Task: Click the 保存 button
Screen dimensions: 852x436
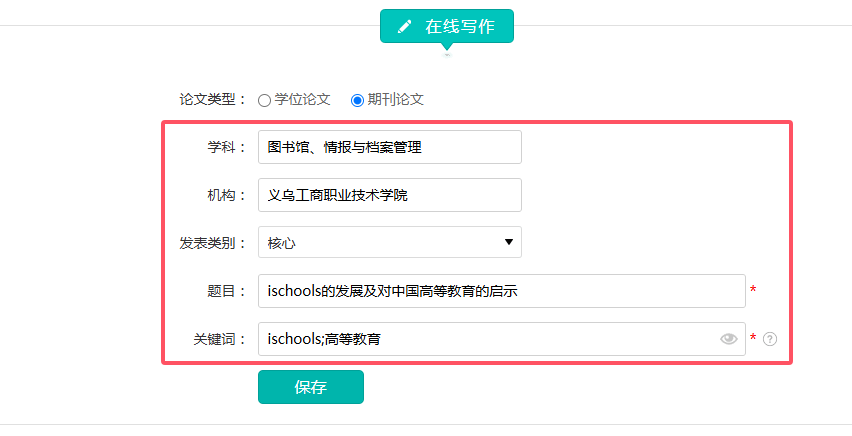Action: pos(311,387)
